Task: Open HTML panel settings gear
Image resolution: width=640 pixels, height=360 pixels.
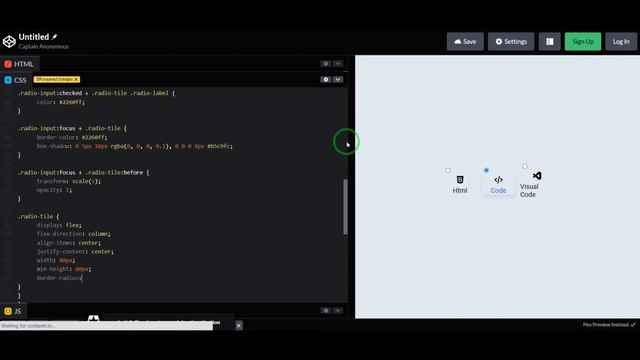Action: point(325,64)
